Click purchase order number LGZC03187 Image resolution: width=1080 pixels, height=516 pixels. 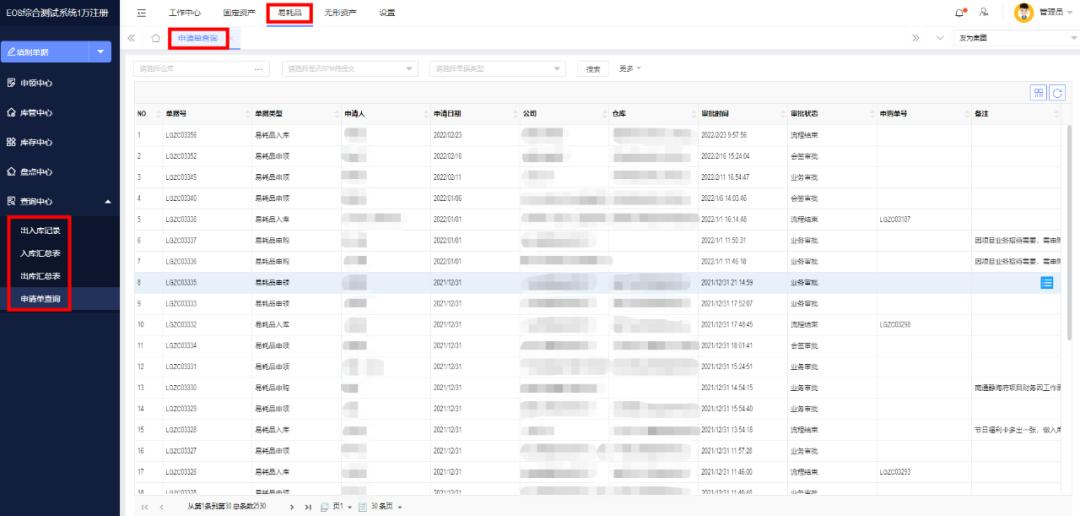coord(895,220)
